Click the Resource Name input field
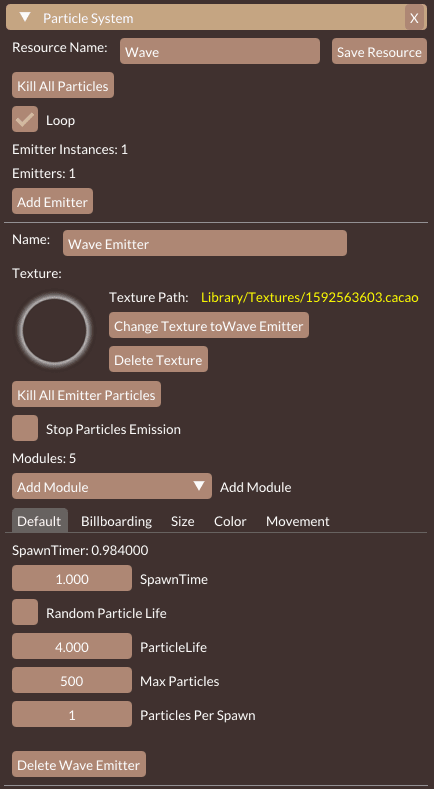Viewport: 434px width, 789px height. 220,51
